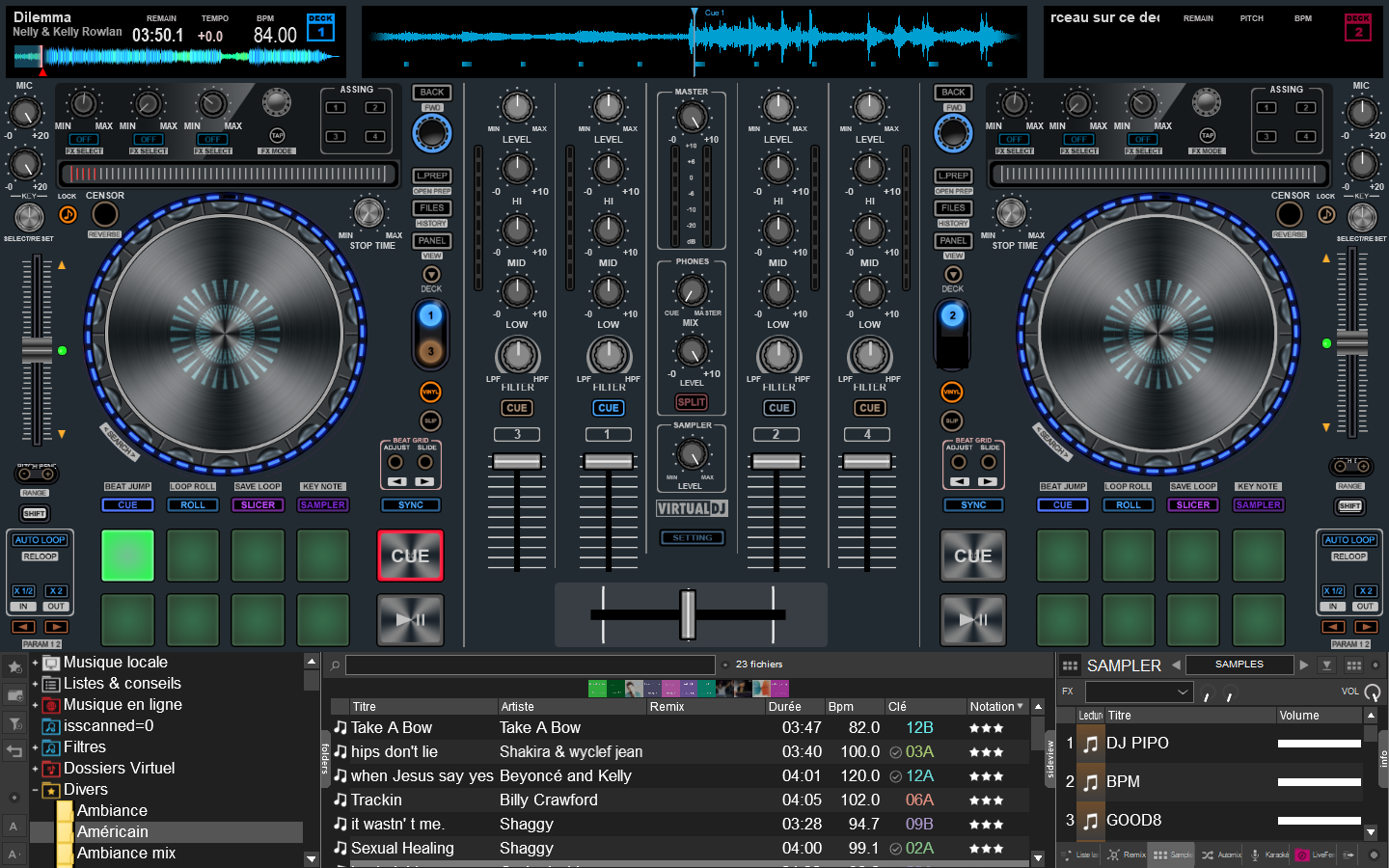
Task: Click the sampler trigger mode icon beside SAMPLES bank
Action: click(1327, 665)
